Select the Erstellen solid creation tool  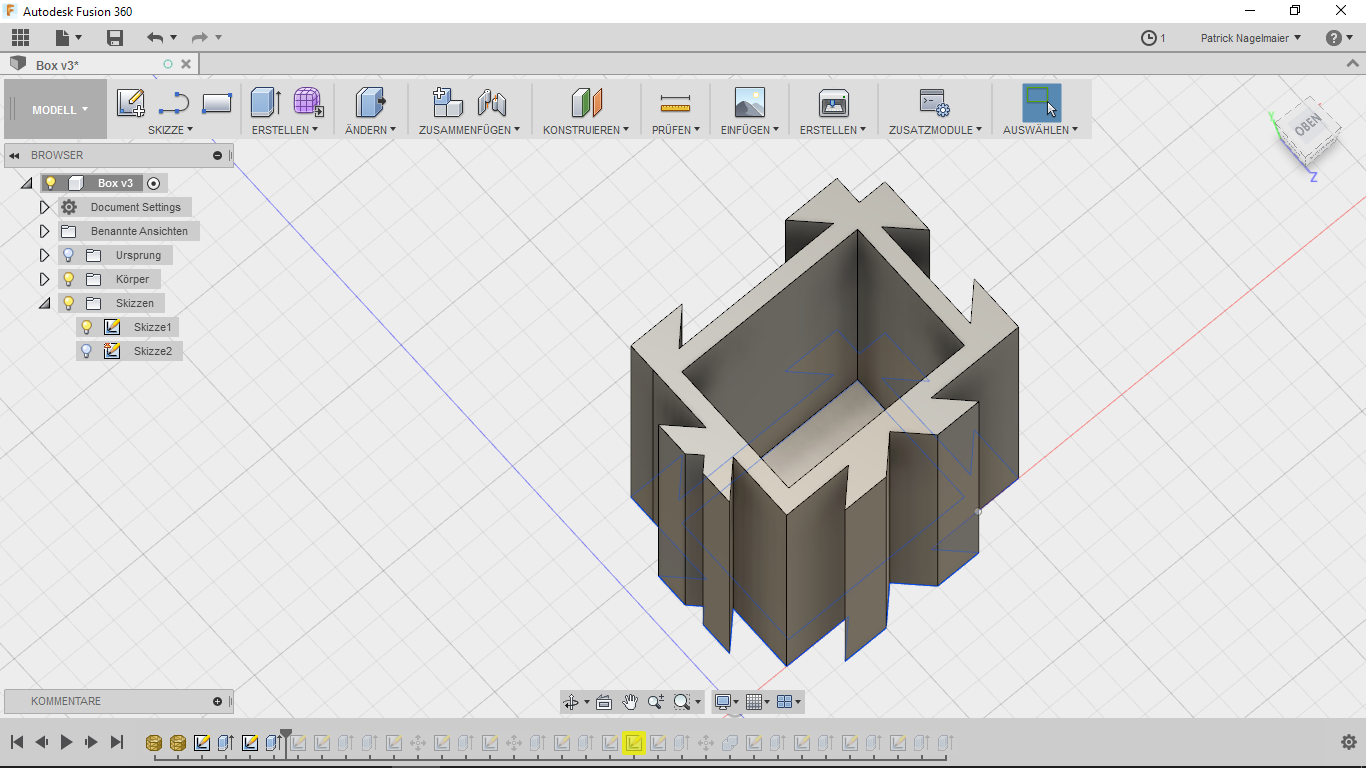[264, 103]
